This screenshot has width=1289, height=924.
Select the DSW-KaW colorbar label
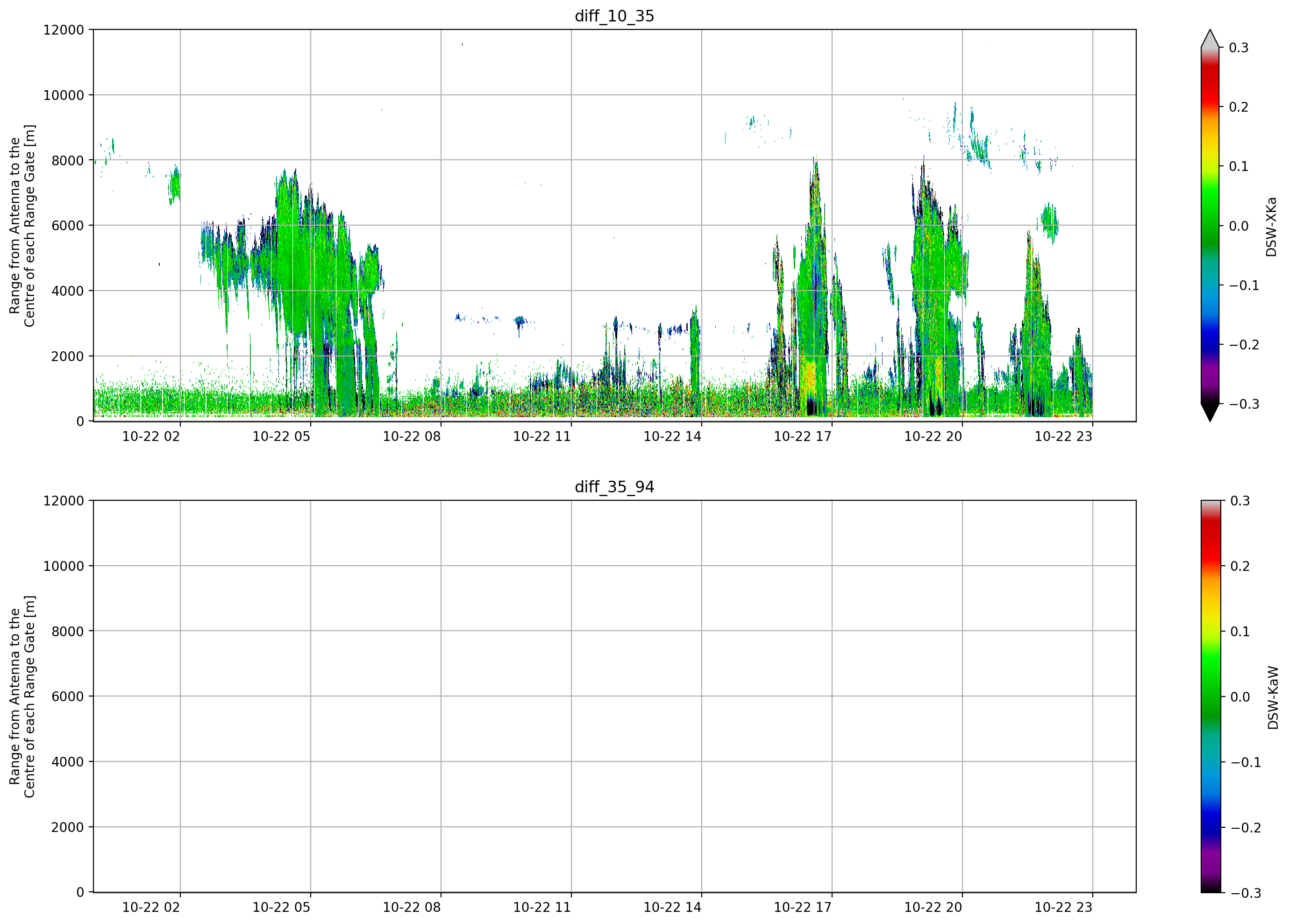click(1273, 698)
